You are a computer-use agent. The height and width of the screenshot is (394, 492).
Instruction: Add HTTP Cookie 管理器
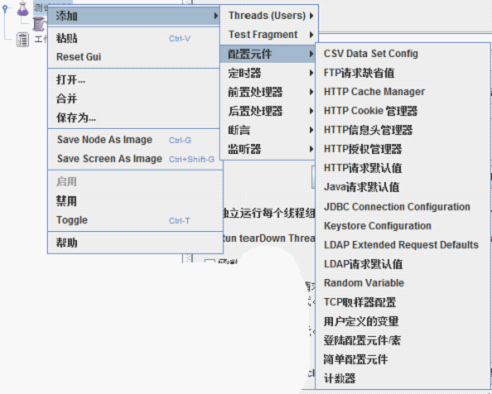(x=403, y=111)
